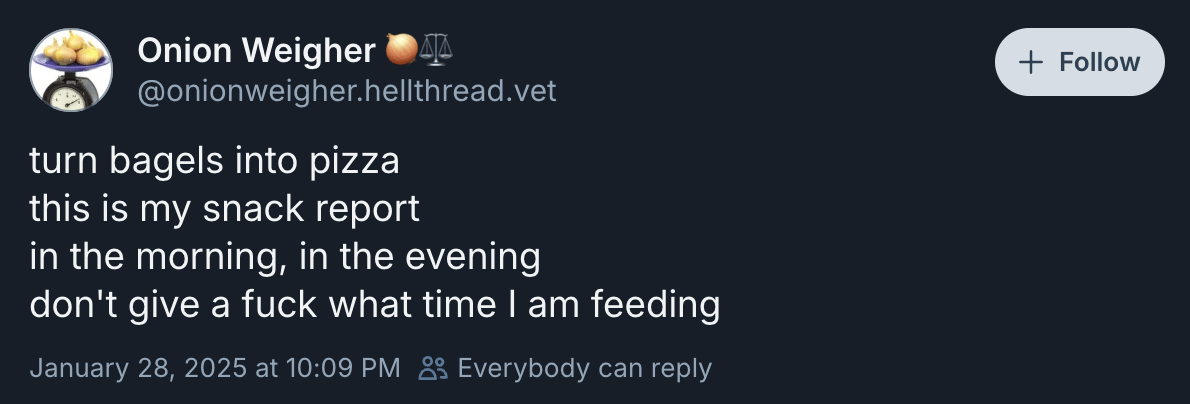Image resolution: width=1190 pixels, height=404 pixels.
Task: Click the plus icon in Follow
Action: pos(1030,62)
